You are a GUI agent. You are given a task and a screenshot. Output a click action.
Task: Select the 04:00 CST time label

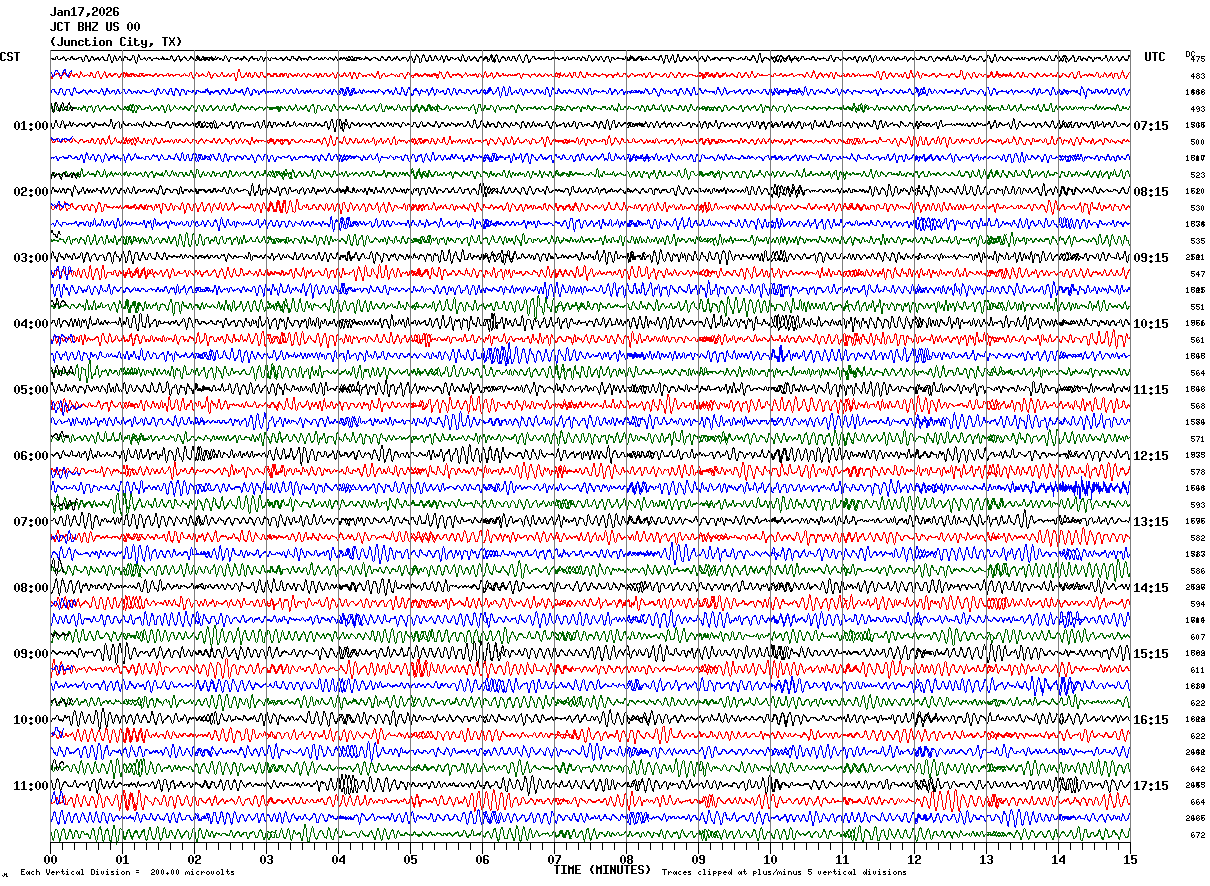(30, 324)
